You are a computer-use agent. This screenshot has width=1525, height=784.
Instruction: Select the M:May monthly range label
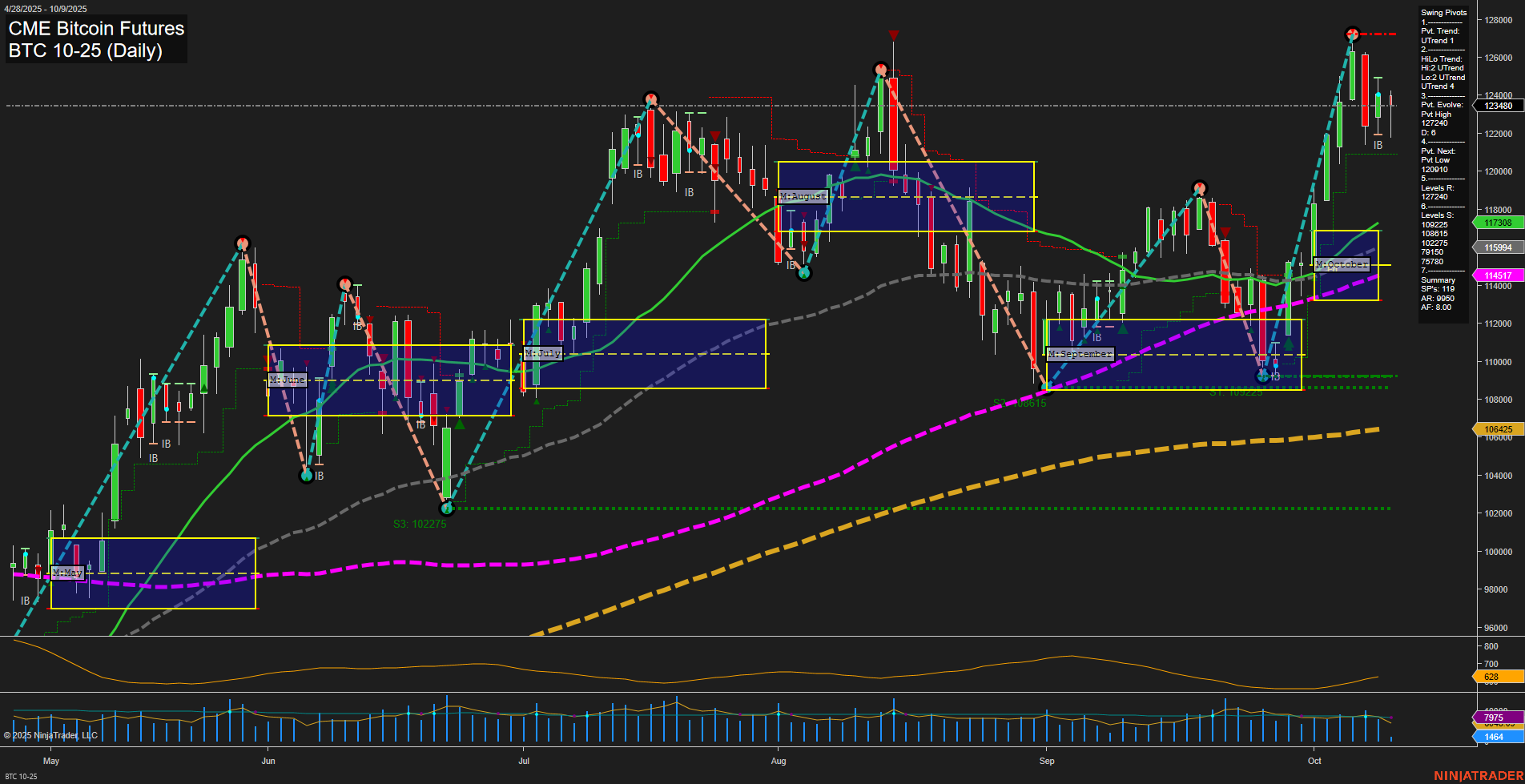point(67,573)
